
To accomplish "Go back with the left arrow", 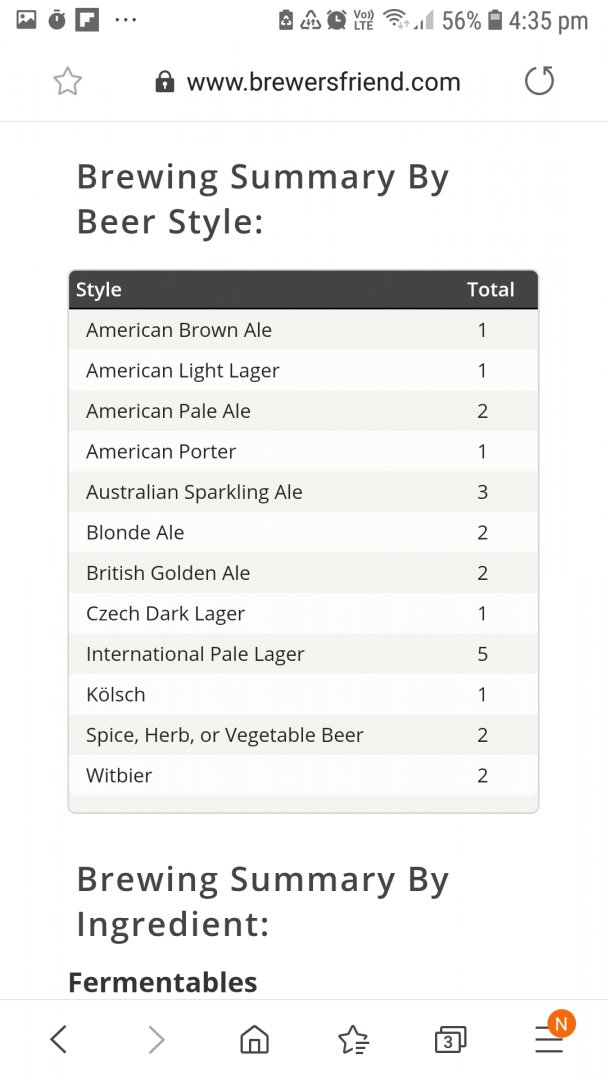I will click(59, 1039).
